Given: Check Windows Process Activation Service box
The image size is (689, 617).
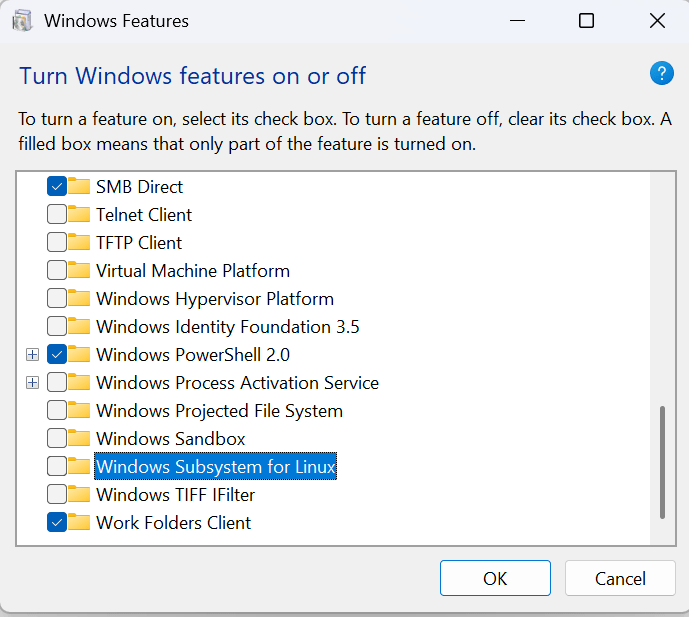Looking at the screenshot, I should (57, 382).
